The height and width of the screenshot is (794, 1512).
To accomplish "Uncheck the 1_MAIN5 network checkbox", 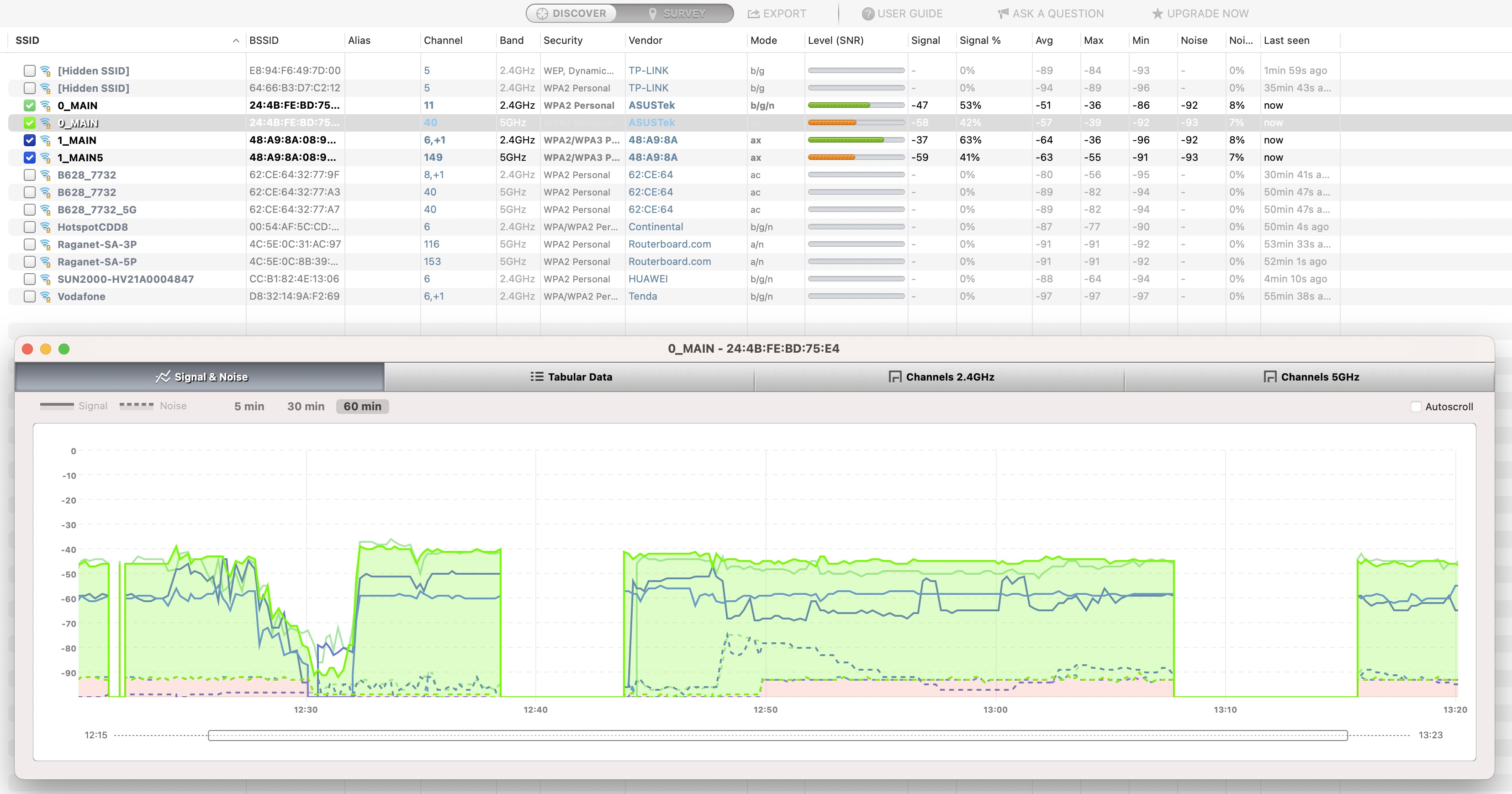I will point(29,158).
